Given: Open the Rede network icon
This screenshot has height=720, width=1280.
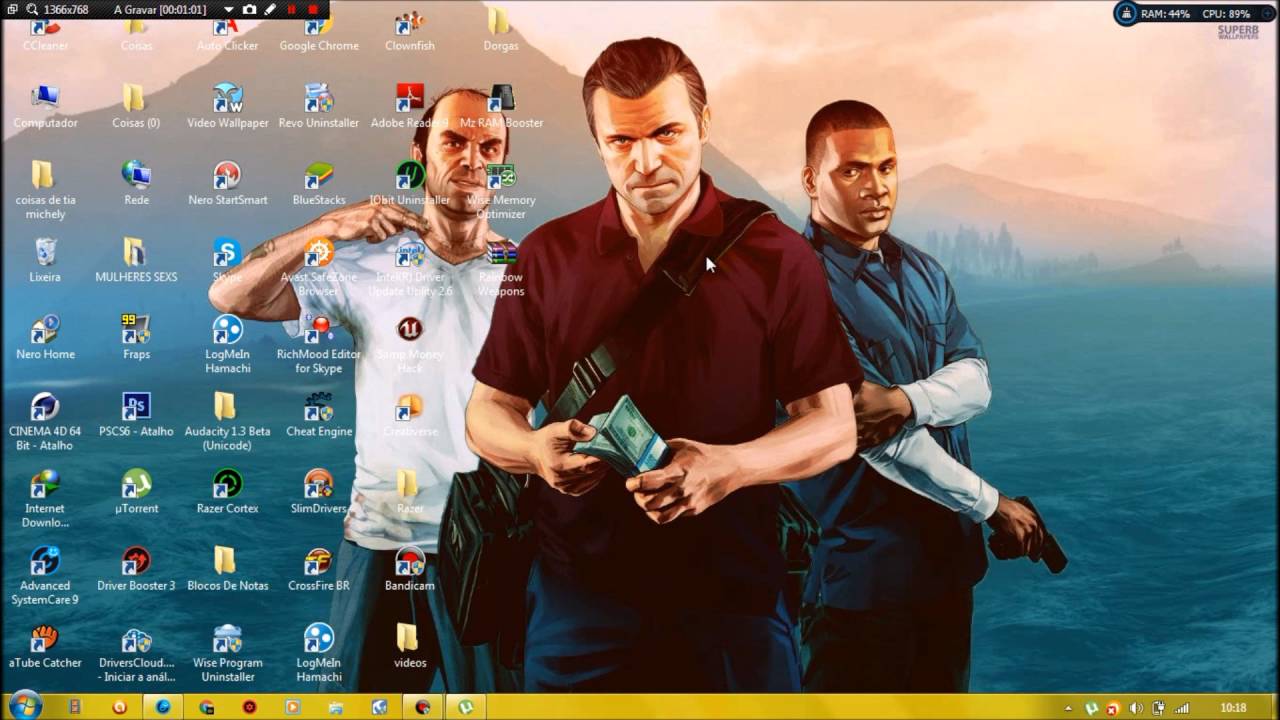Looking at the screenshot, I should point(136,184).
